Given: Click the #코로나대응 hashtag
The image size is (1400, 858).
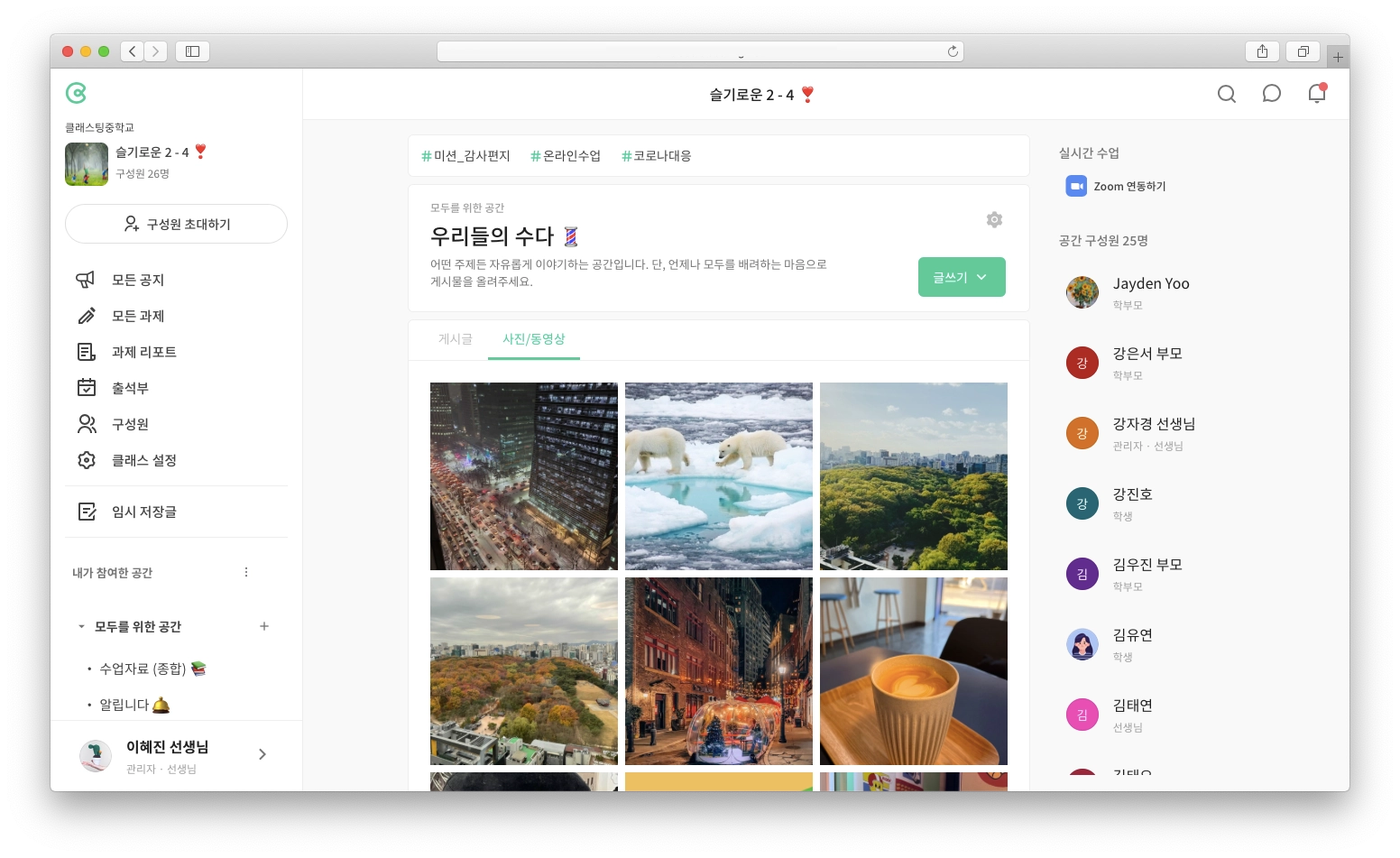Looking at the screenshot, I should point(657,156).
